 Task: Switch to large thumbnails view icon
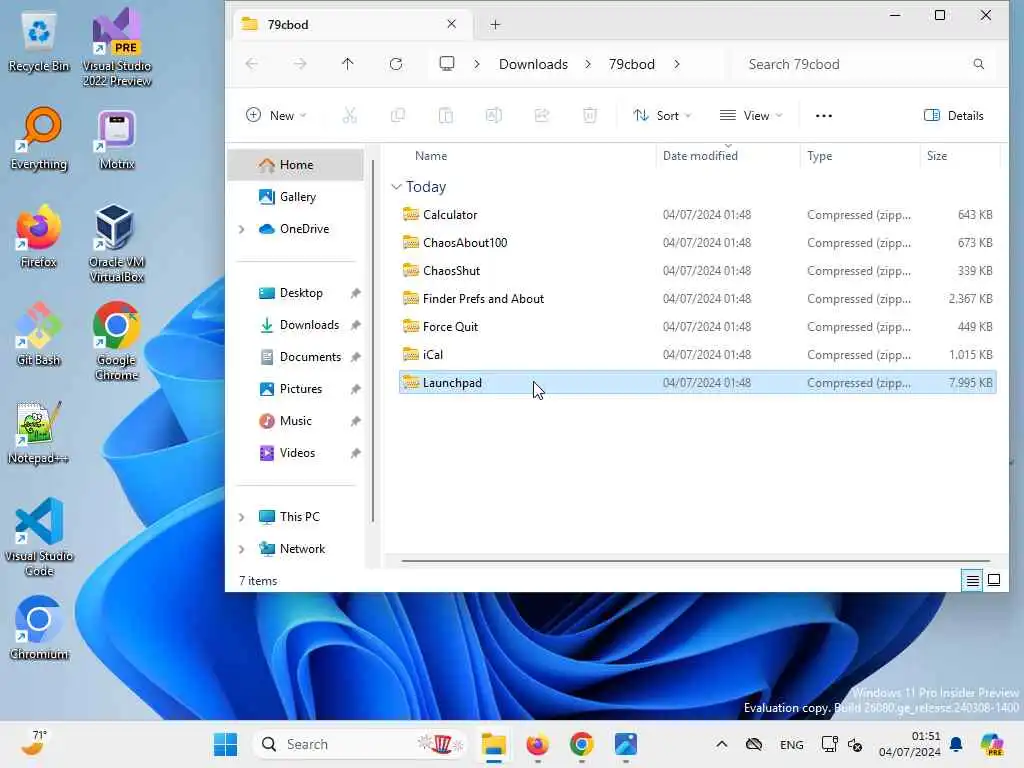[994, 580]
